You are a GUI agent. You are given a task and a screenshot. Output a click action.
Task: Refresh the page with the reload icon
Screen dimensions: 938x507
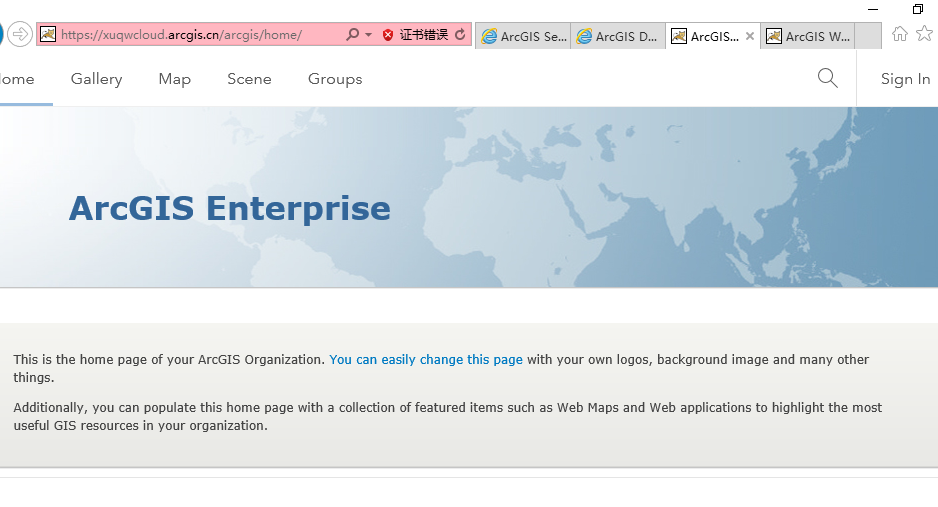coord(460,35)
